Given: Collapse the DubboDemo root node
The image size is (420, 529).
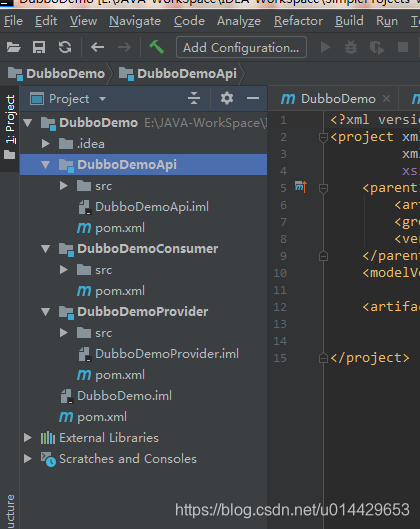Looking at the screenshot, I should 28,123.
